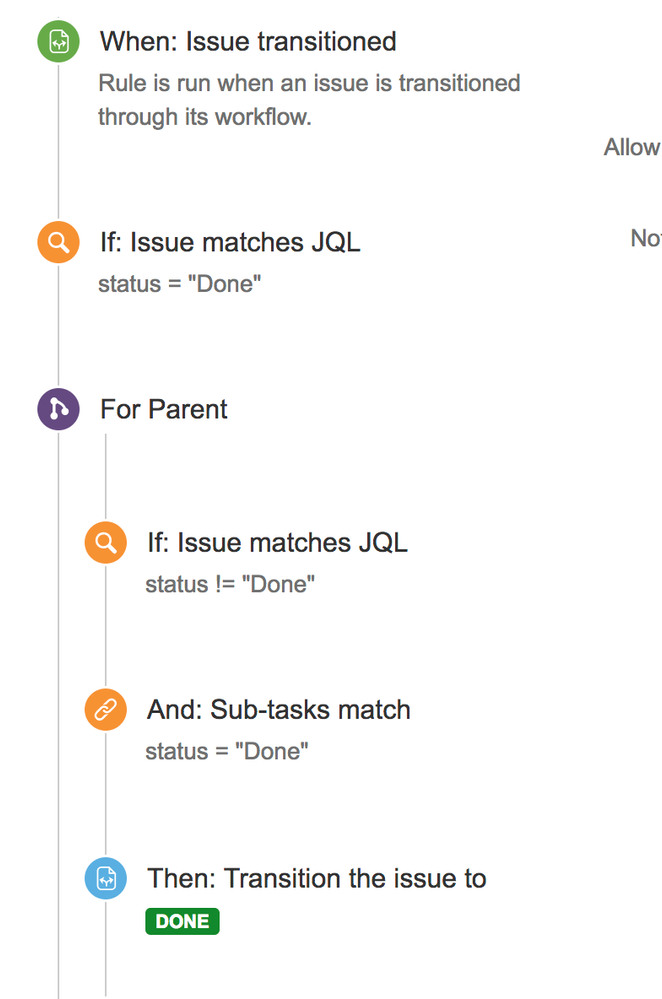The image size is (662, 999).
Task: Open the And: Sub-tasks match condition
Action: pos(279,709)
